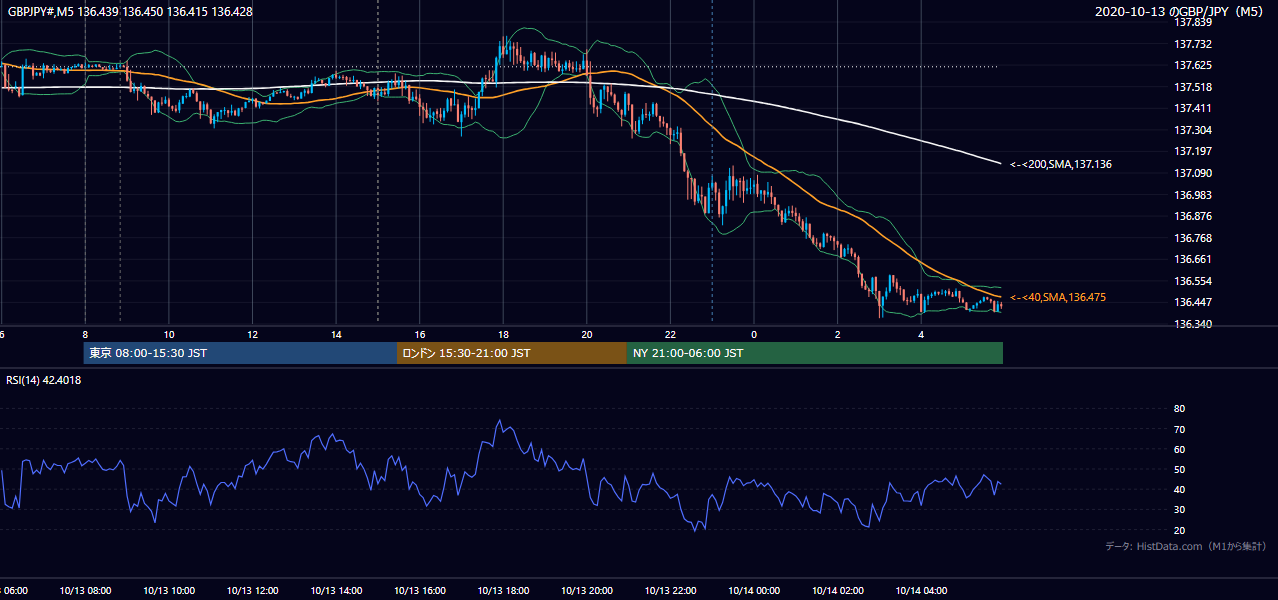Click the 10/13 14:00 date label

click(336, 591)
